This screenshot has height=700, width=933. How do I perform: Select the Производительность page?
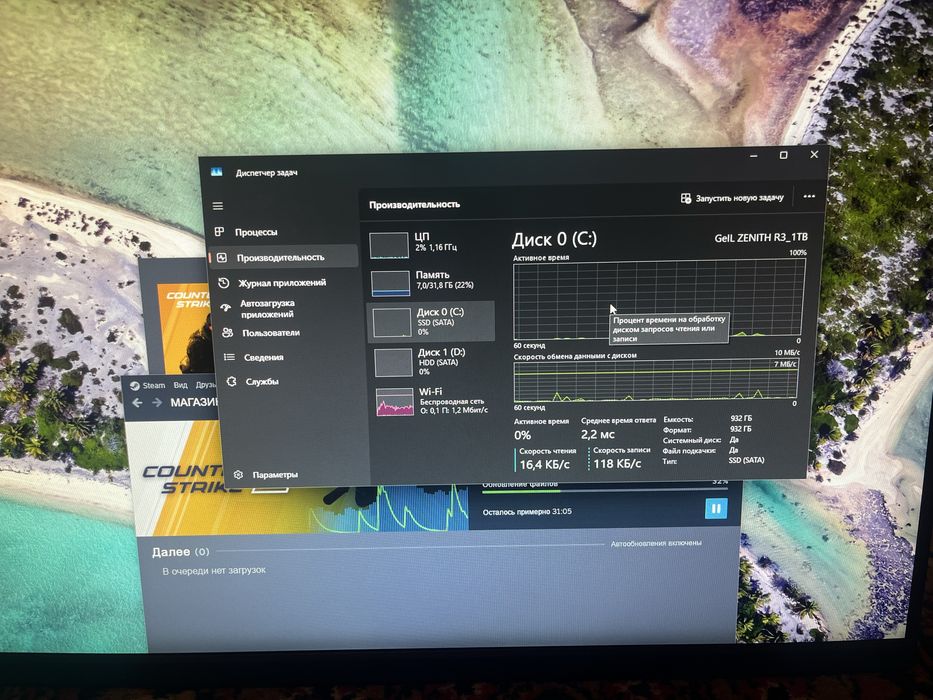(283, 257)
